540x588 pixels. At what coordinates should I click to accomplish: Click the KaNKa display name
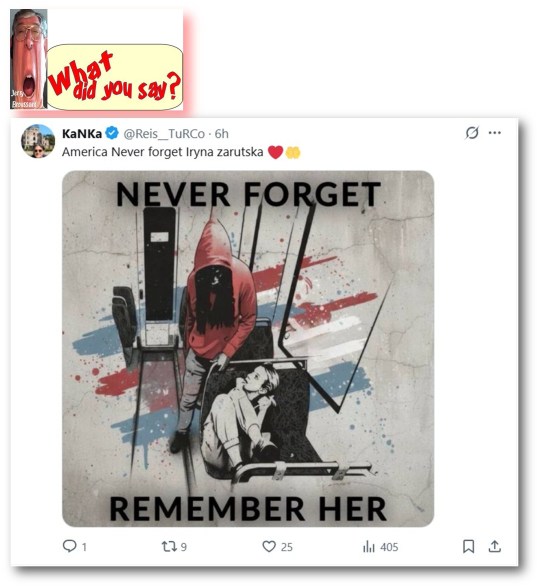(x=82, y=134)
